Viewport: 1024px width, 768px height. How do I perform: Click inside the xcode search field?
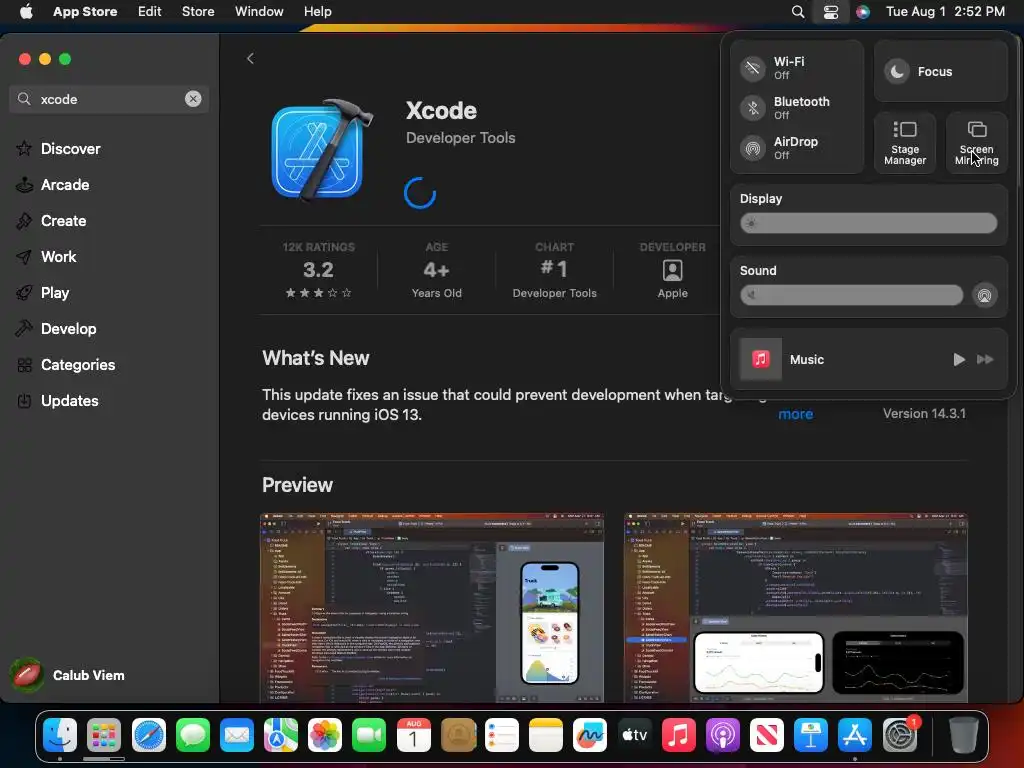pos(108,99)
